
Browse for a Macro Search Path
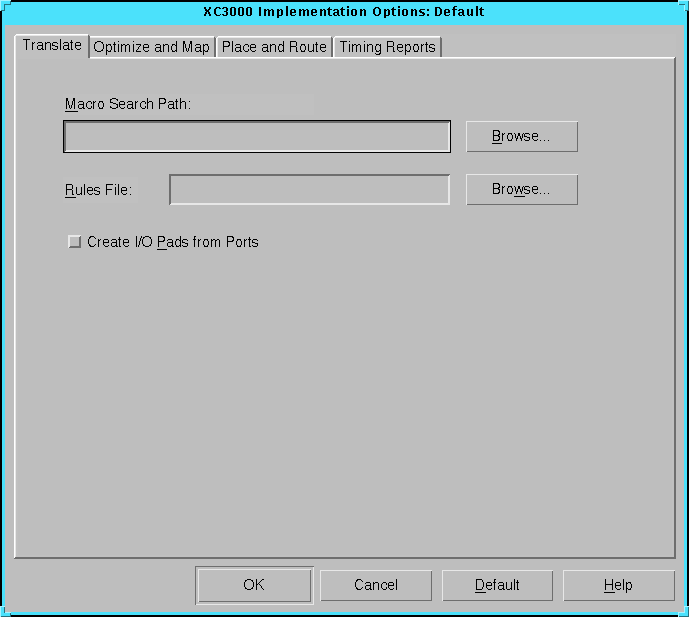click(x=521, y=137)
